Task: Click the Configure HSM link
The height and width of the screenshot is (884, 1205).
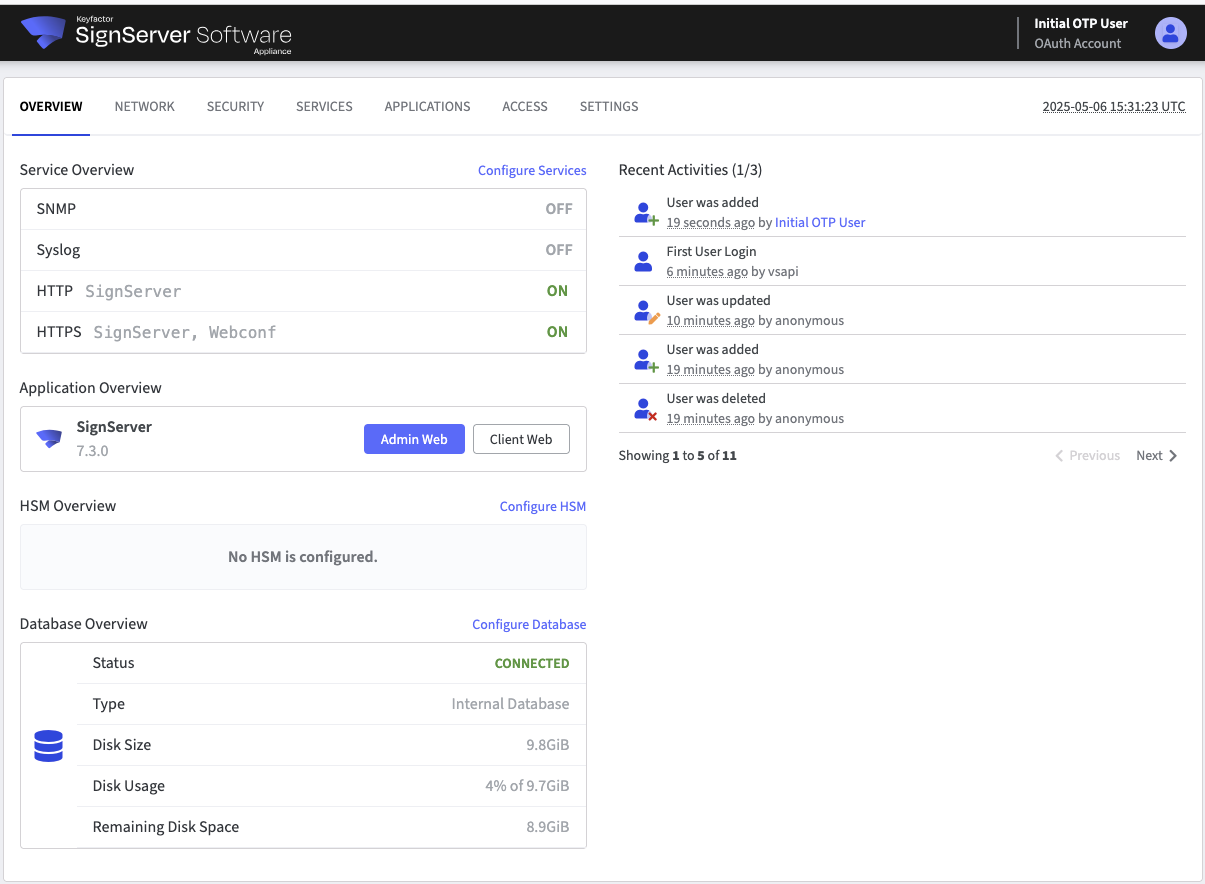Action: pos(542,507)
